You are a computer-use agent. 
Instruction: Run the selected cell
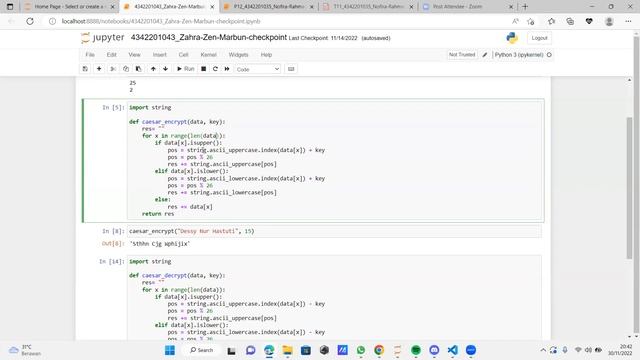(x=185, y=69)
